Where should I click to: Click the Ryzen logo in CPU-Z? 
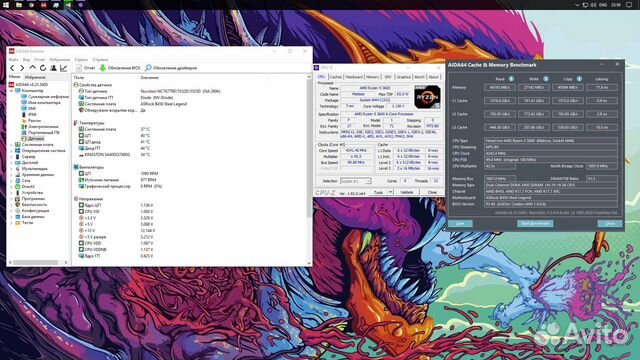[x=427, y=97]
